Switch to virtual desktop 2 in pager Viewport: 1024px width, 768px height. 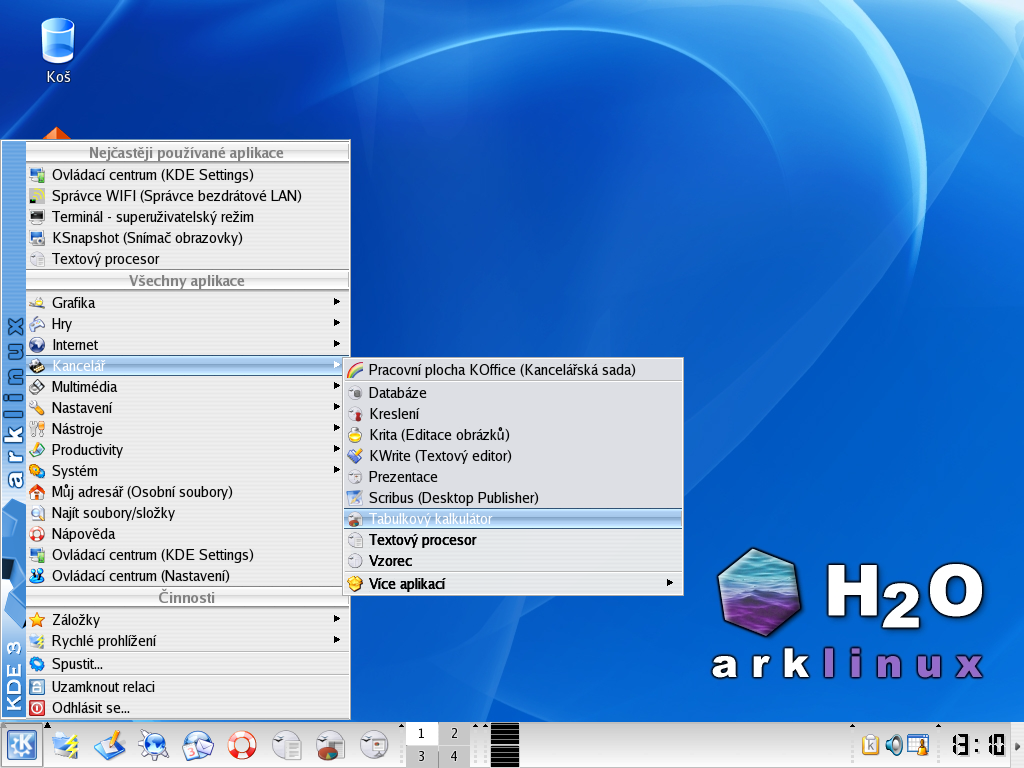coord(455,733)
